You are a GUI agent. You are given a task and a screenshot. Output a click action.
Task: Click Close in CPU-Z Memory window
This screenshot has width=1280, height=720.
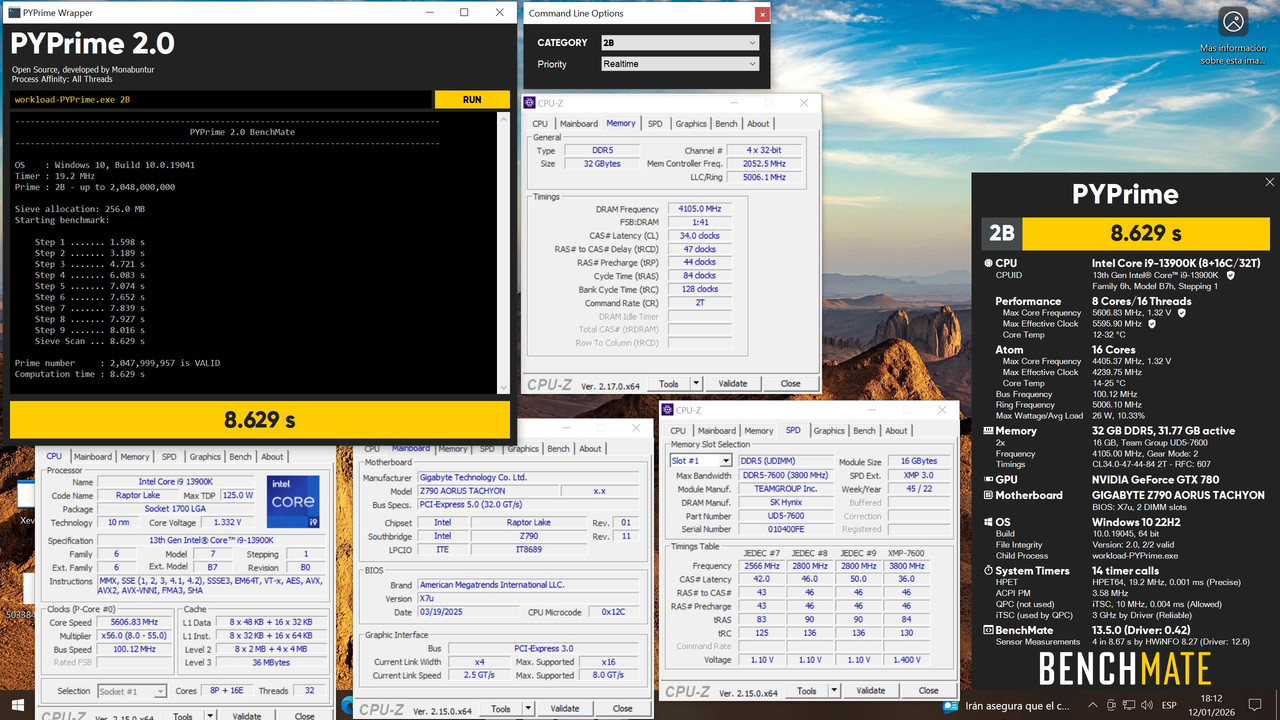790,383
